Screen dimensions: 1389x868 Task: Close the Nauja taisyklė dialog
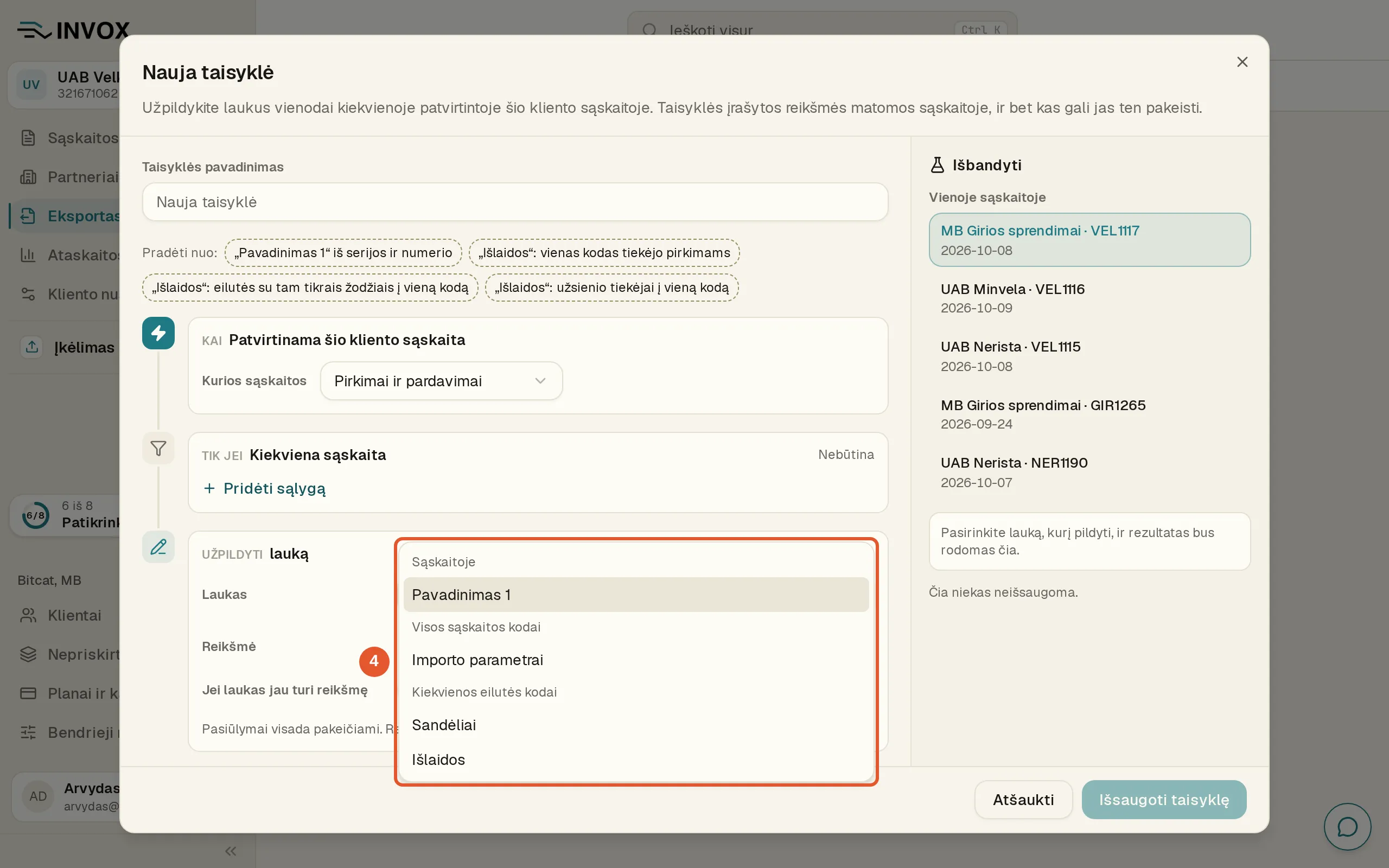[1242, 62]
